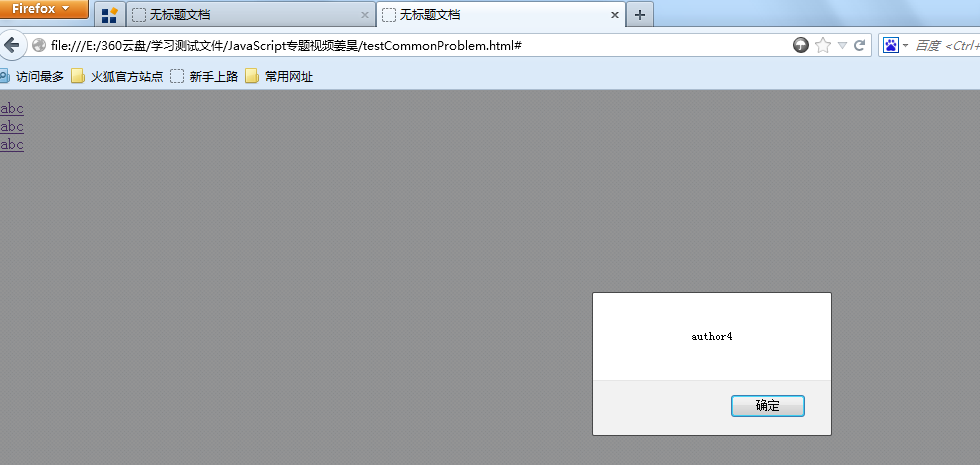Open the tab groups icon
The height and width of the screenshot is (465, 980).
(109, 14)
